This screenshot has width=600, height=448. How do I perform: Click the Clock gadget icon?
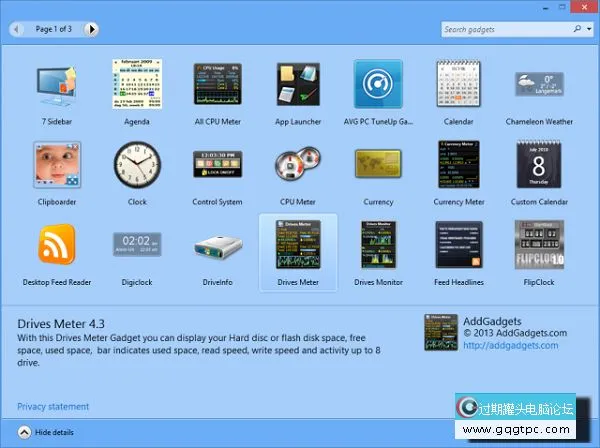[x=137, y=165]
